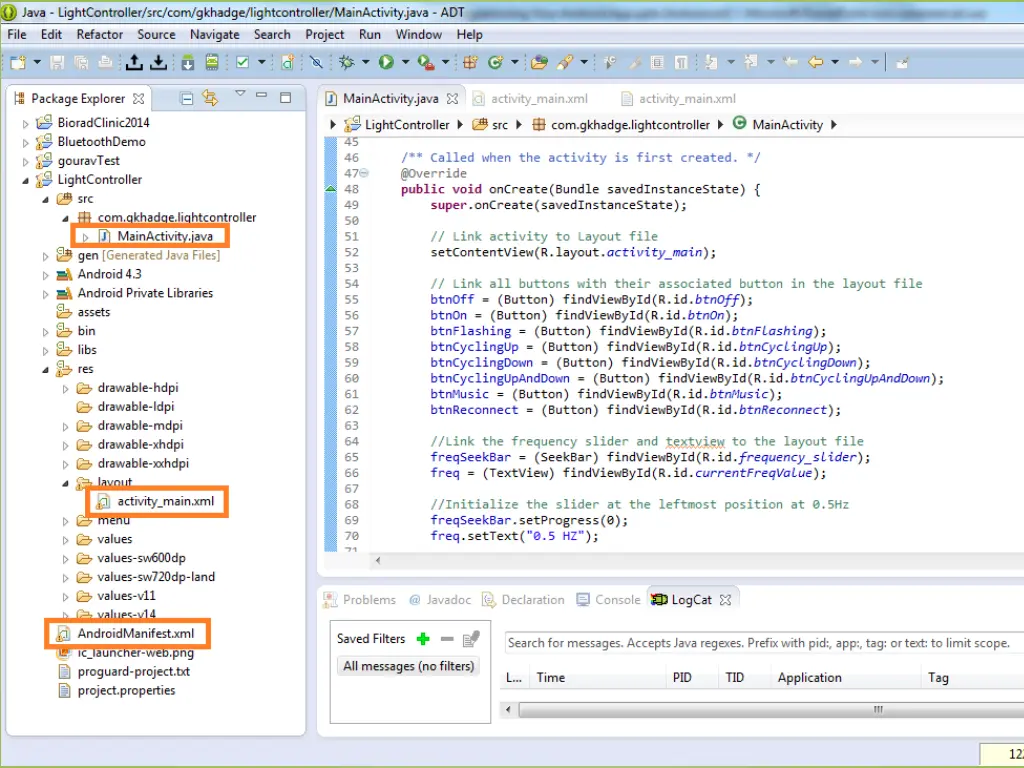This screenshot has height=768, width=1024.
Task: Click the Forward navigation arrow icon
Action: coord(855,63)
